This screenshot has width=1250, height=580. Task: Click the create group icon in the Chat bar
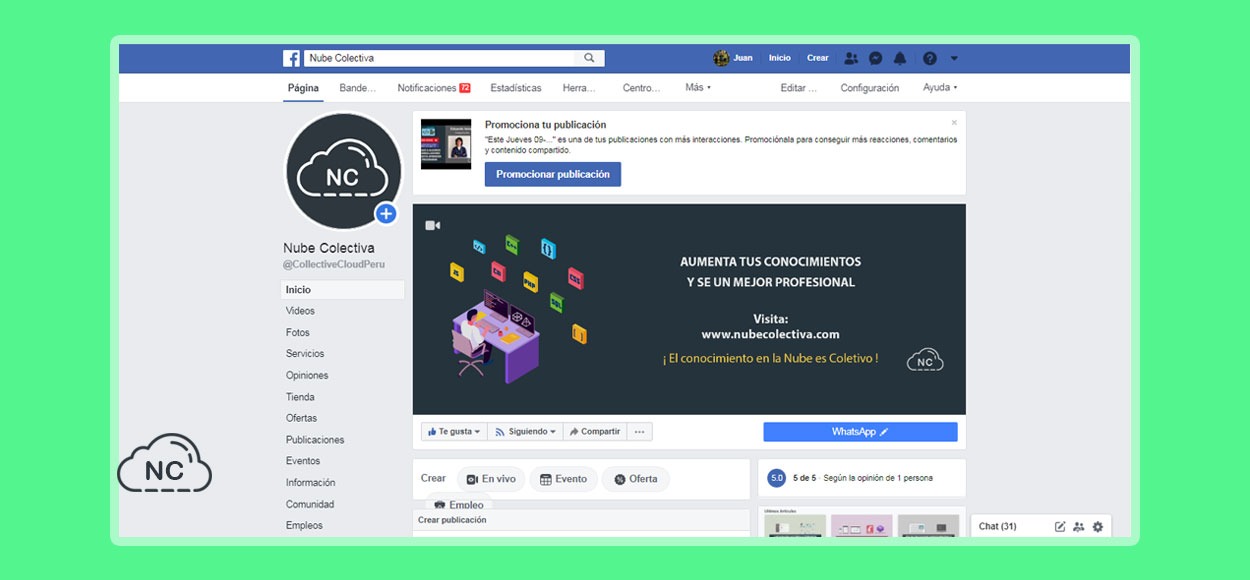click(x=1079, y=527)
